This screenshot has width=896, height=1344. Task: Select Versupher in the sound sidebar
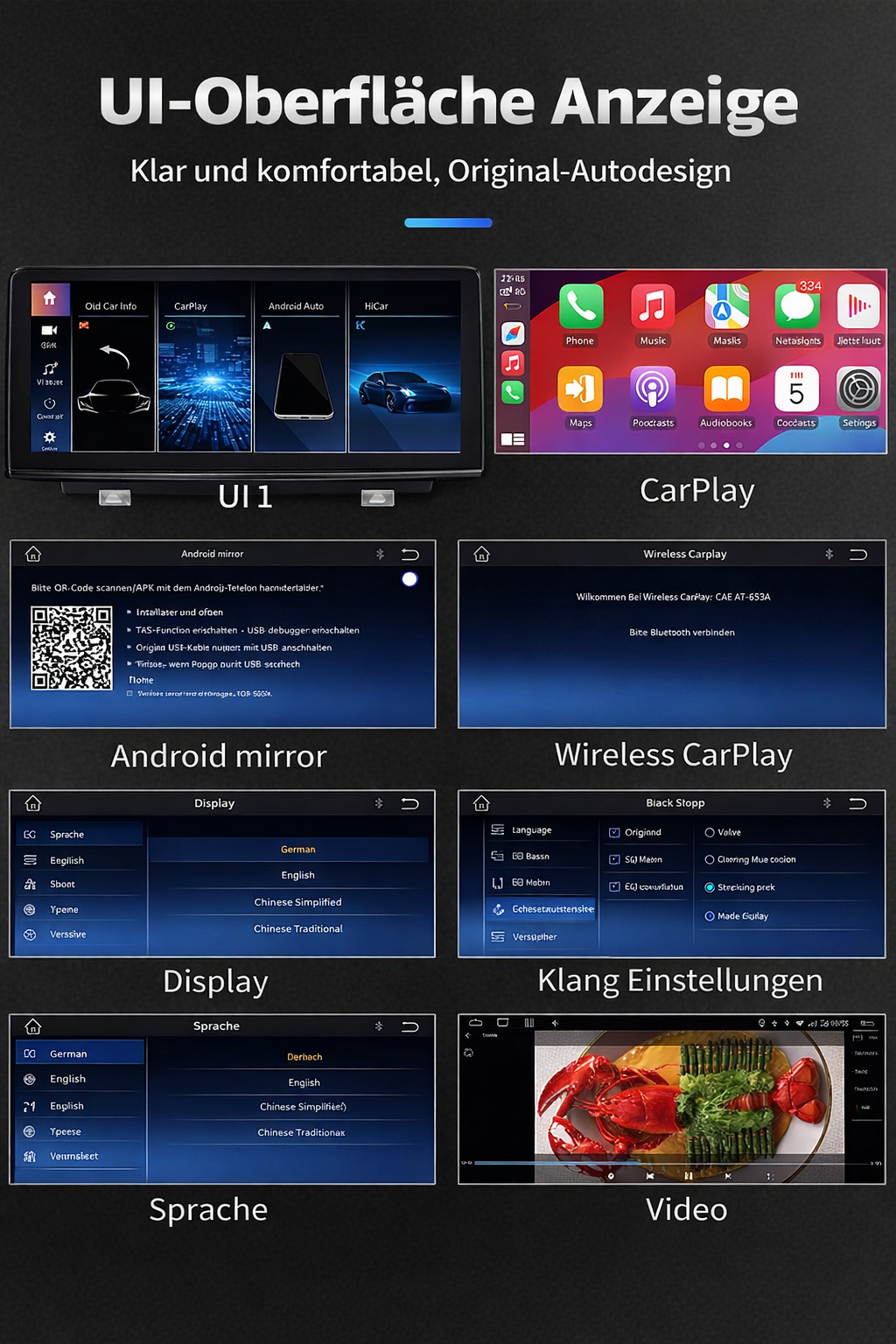coord(541,936)
